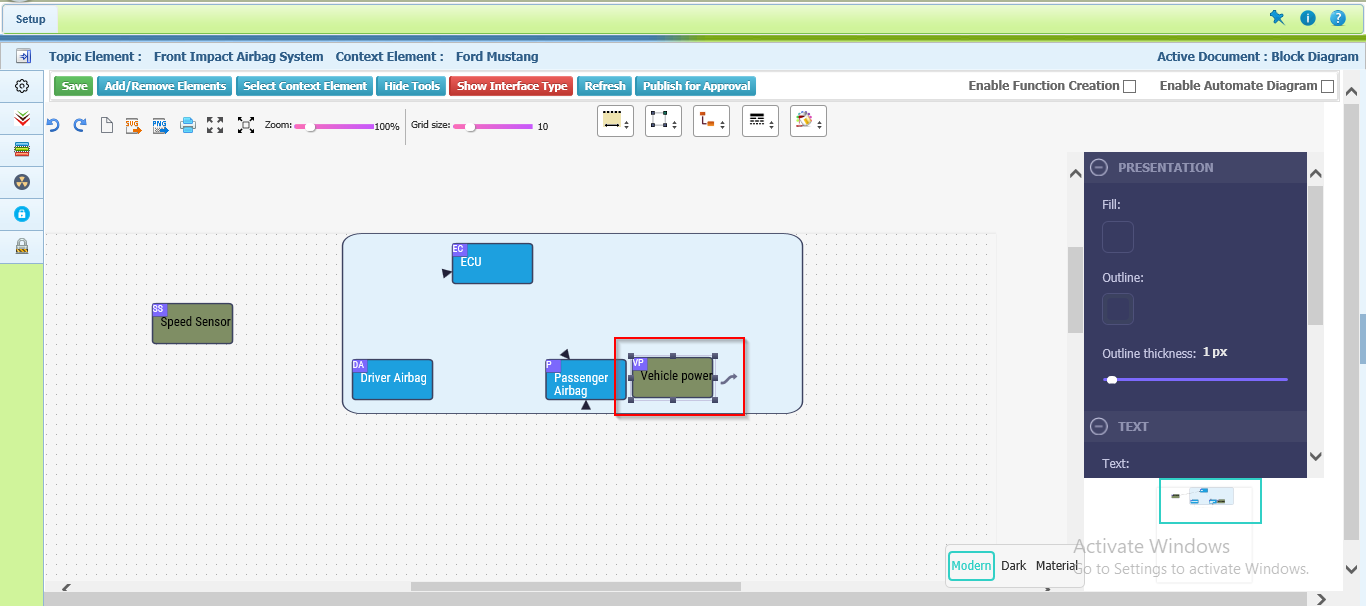Click properties panel scroll-down arrow
The width and height of the screenshot is (1366, 606).
(1316, 456)
